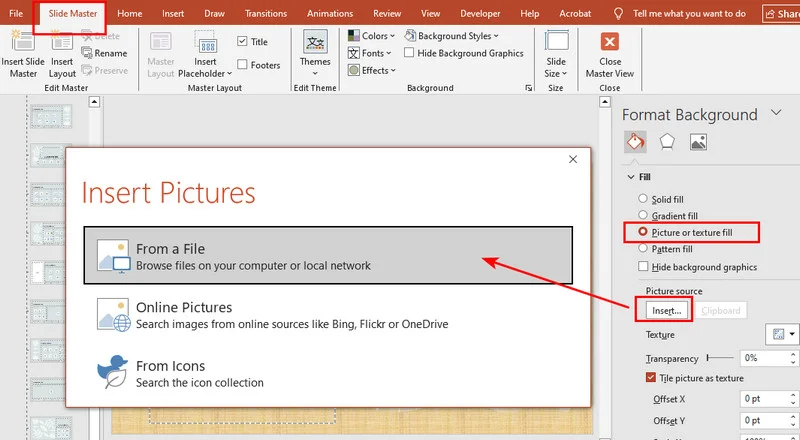Choose From Icons option
Viewport: 800px width, 440px height.
pyautogui.click(x=328, y=373)
